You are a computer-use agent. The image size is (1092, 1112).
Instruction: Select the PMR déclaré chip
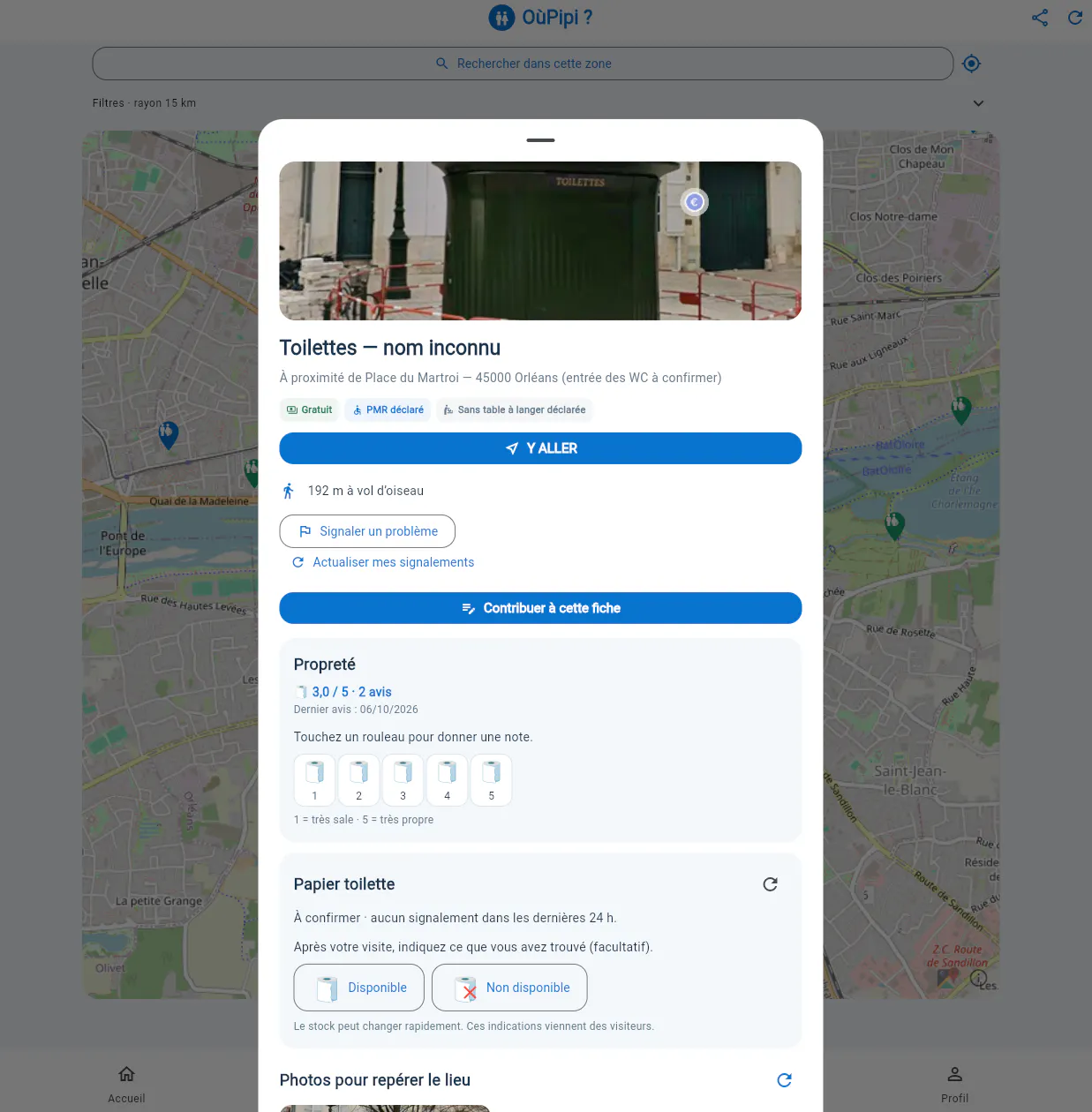(x=388, y=409)
